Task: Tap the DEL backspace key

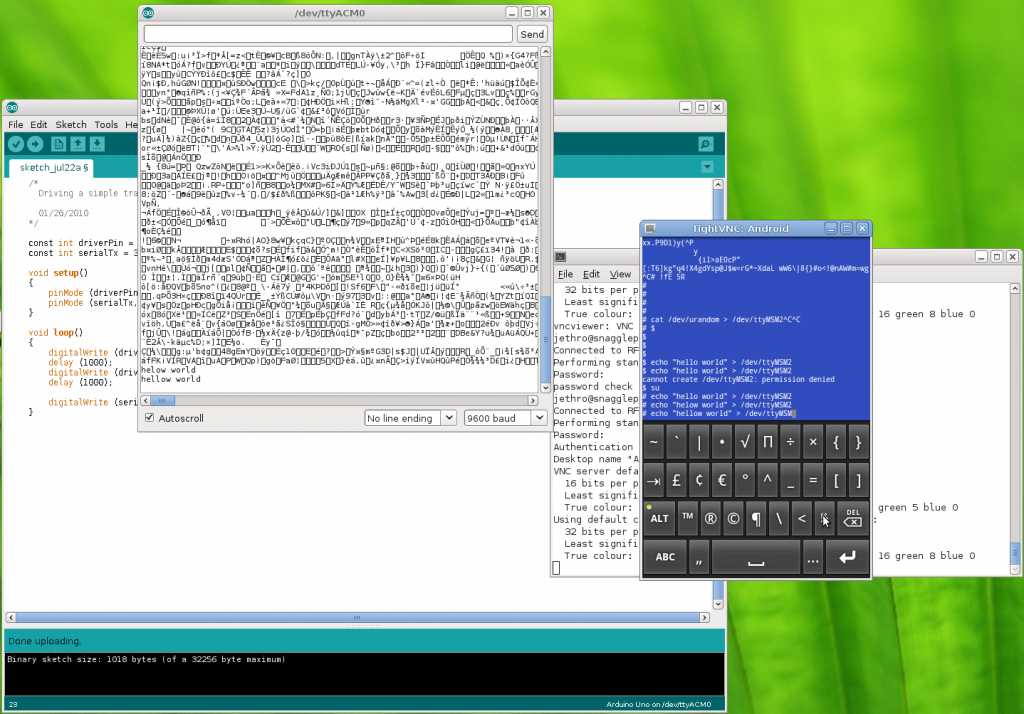Action: click(x=853, y=519)
